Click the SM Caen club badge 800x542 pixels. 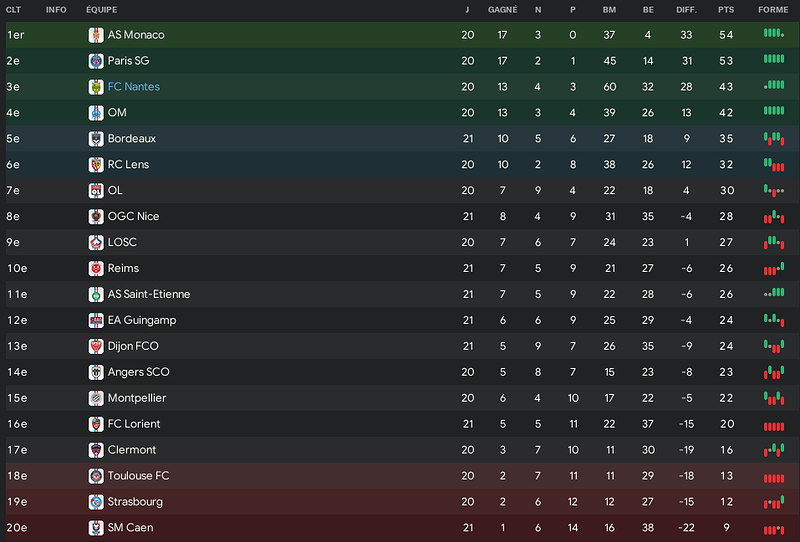click(96, 528)
